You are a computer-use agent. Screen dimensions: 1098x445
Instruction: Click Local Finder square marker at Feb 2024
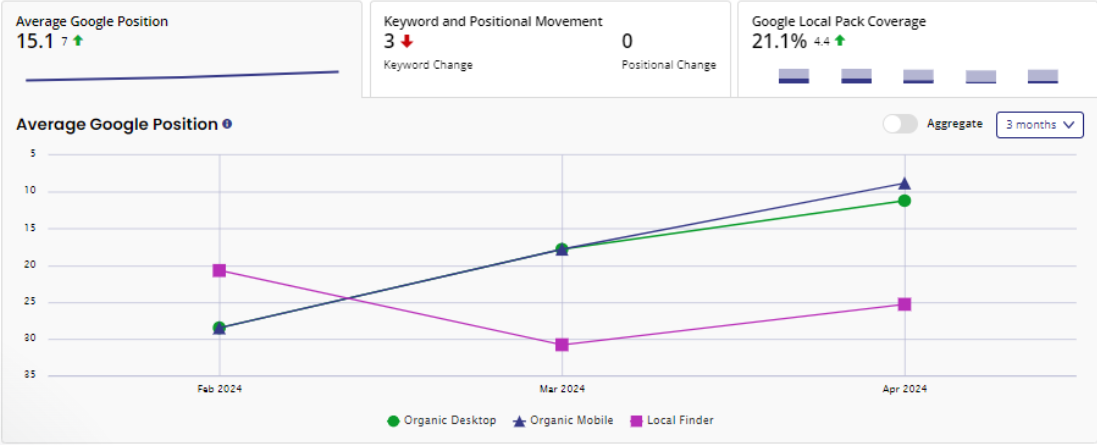(x=219, y=270)
